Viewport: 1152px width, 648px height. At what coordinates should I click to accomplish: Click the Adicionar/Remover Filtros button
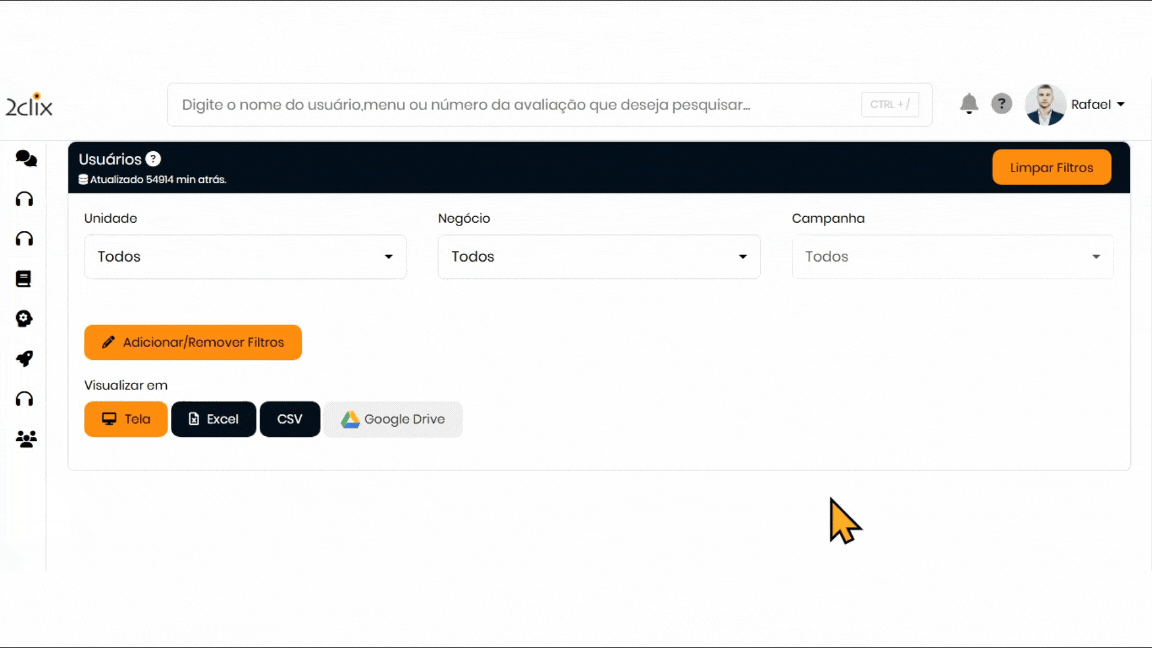[x=193, y=342]
